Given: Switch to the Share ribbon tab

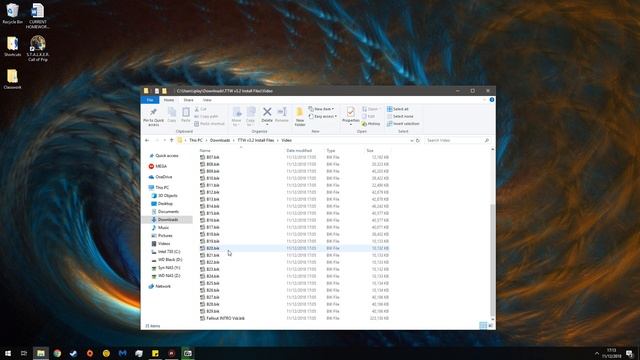Looking at the screenshot, I should (x=188, y=100).
